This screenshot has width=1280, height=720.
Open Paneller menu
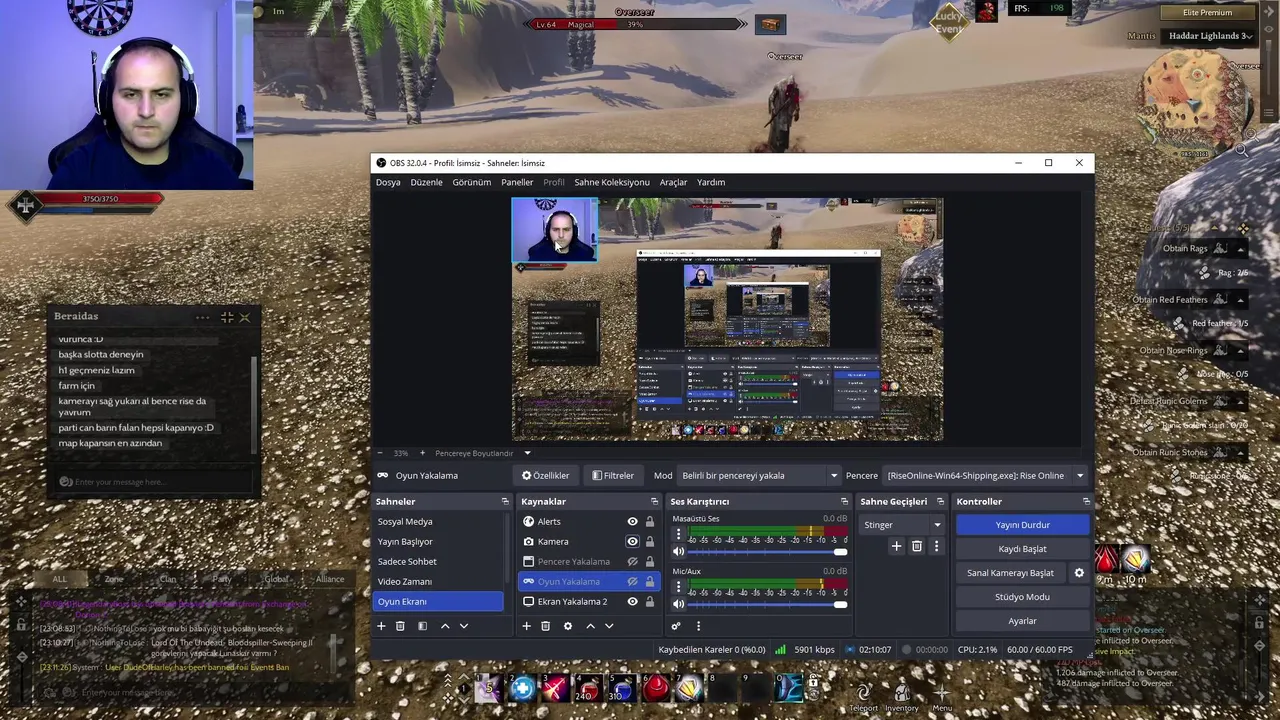click(517, 182)
